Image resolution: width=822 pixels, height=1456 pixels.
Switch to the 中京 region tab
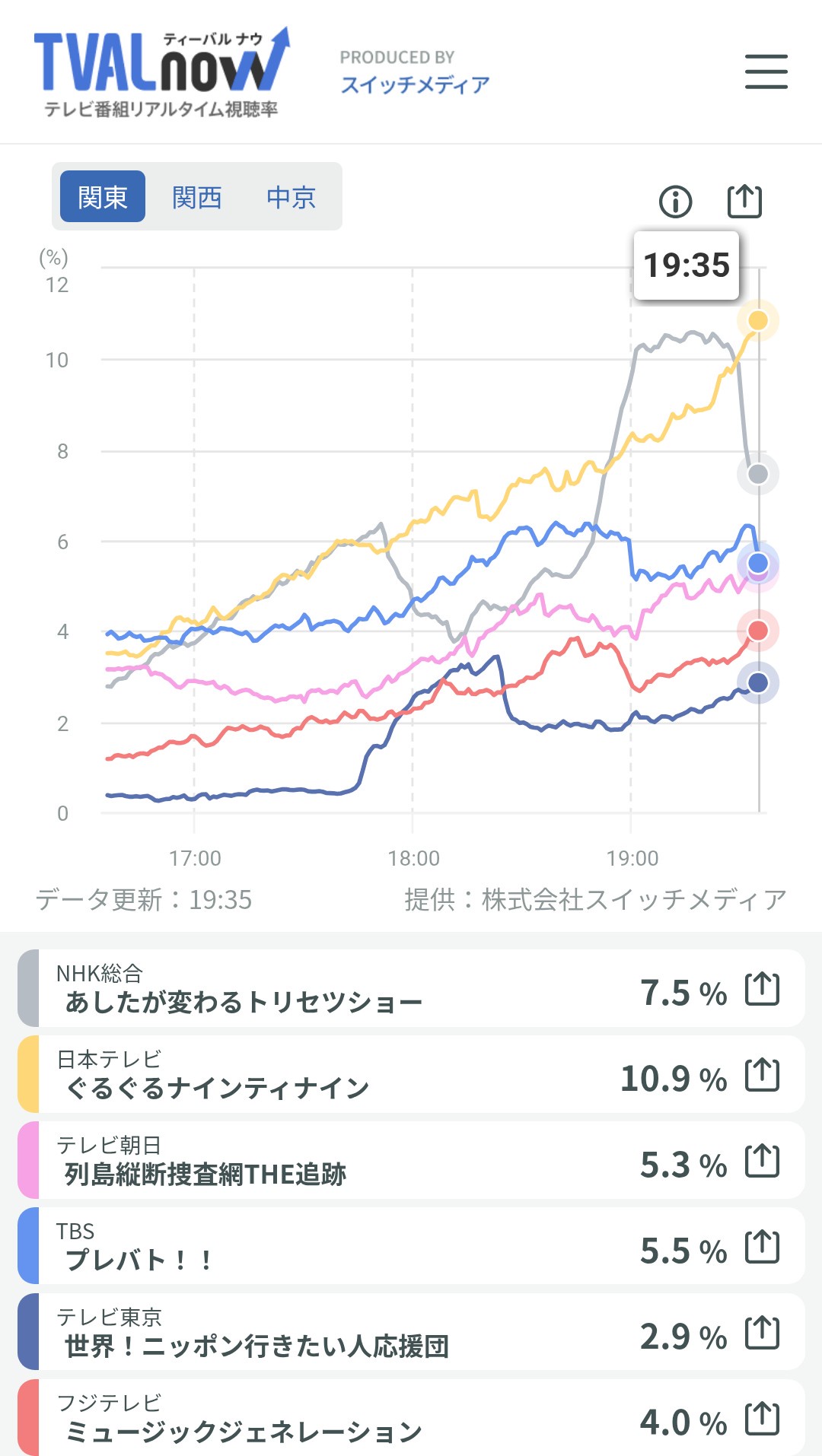point(291,197)
